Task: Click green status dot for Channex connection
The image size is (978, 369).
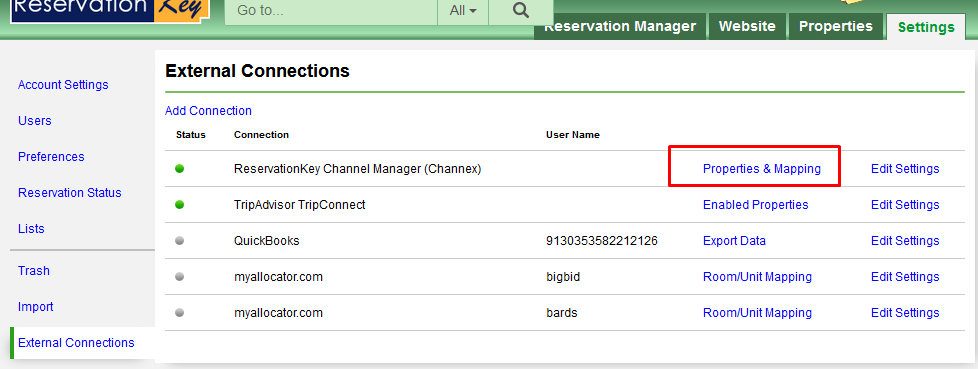Action: click(180, 169)
